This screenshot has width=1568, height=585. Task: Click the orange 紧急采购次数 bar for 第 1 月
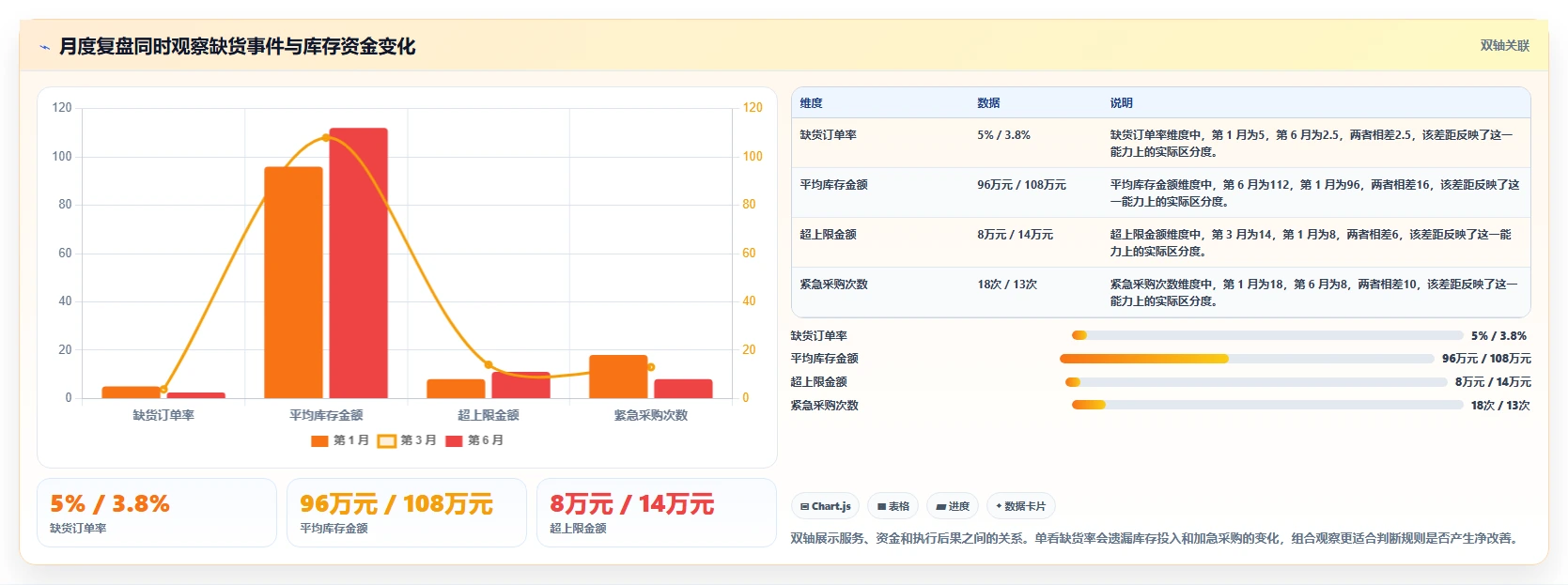(x=618, y=377)
